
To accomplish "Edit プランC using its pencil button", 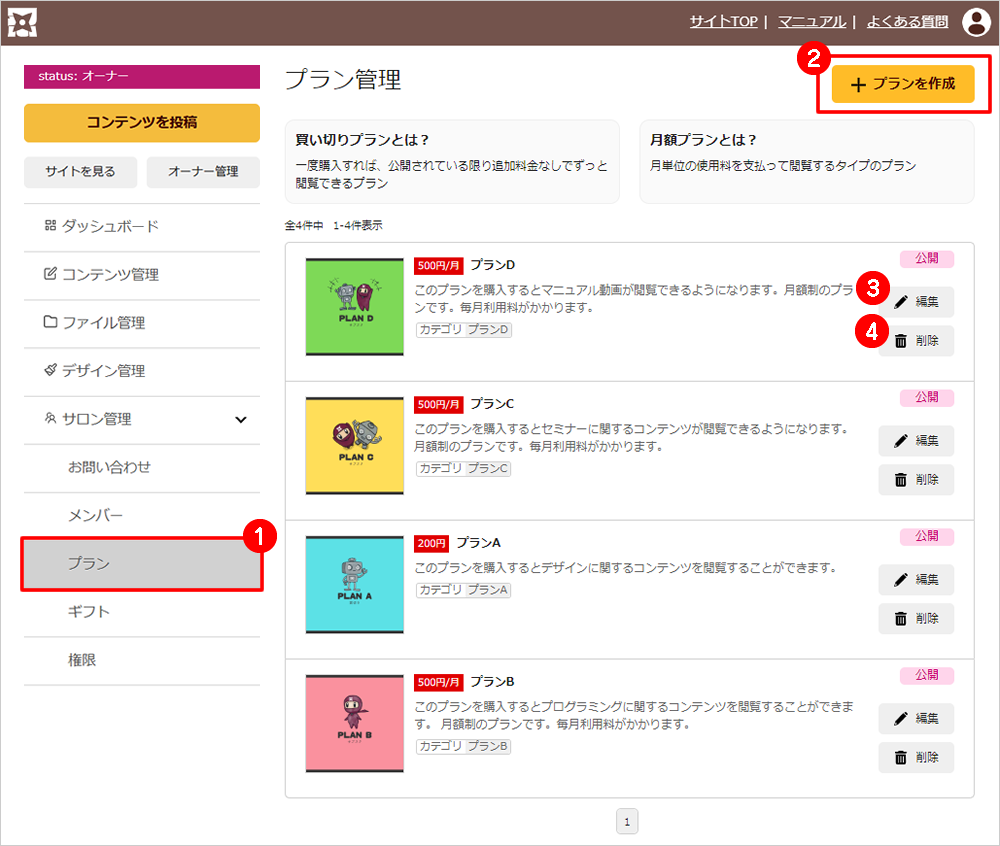I will coord(916,441).
